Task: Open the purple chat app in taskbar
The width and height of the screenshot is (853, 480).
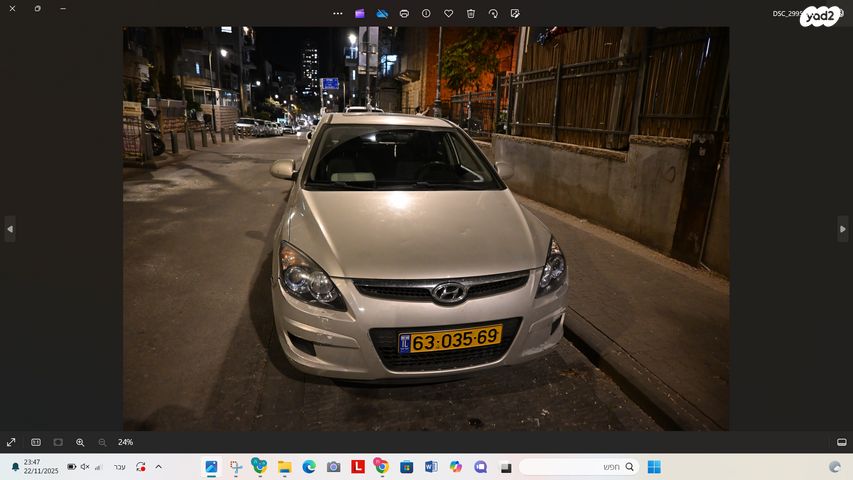Action: (x=480, y=467)
